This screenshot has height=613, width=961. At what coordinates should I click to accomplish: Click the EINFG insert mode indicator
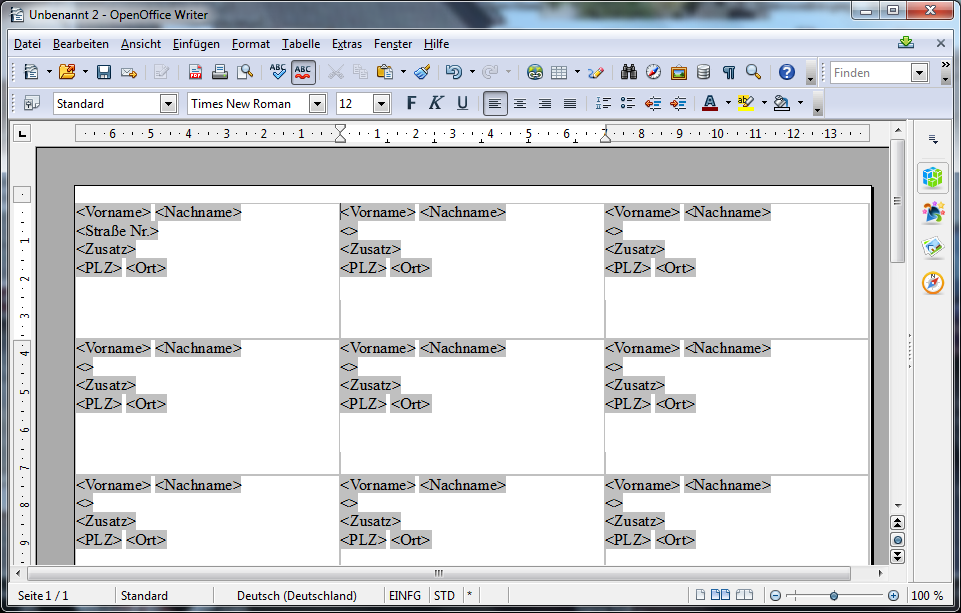pos(404,596)
